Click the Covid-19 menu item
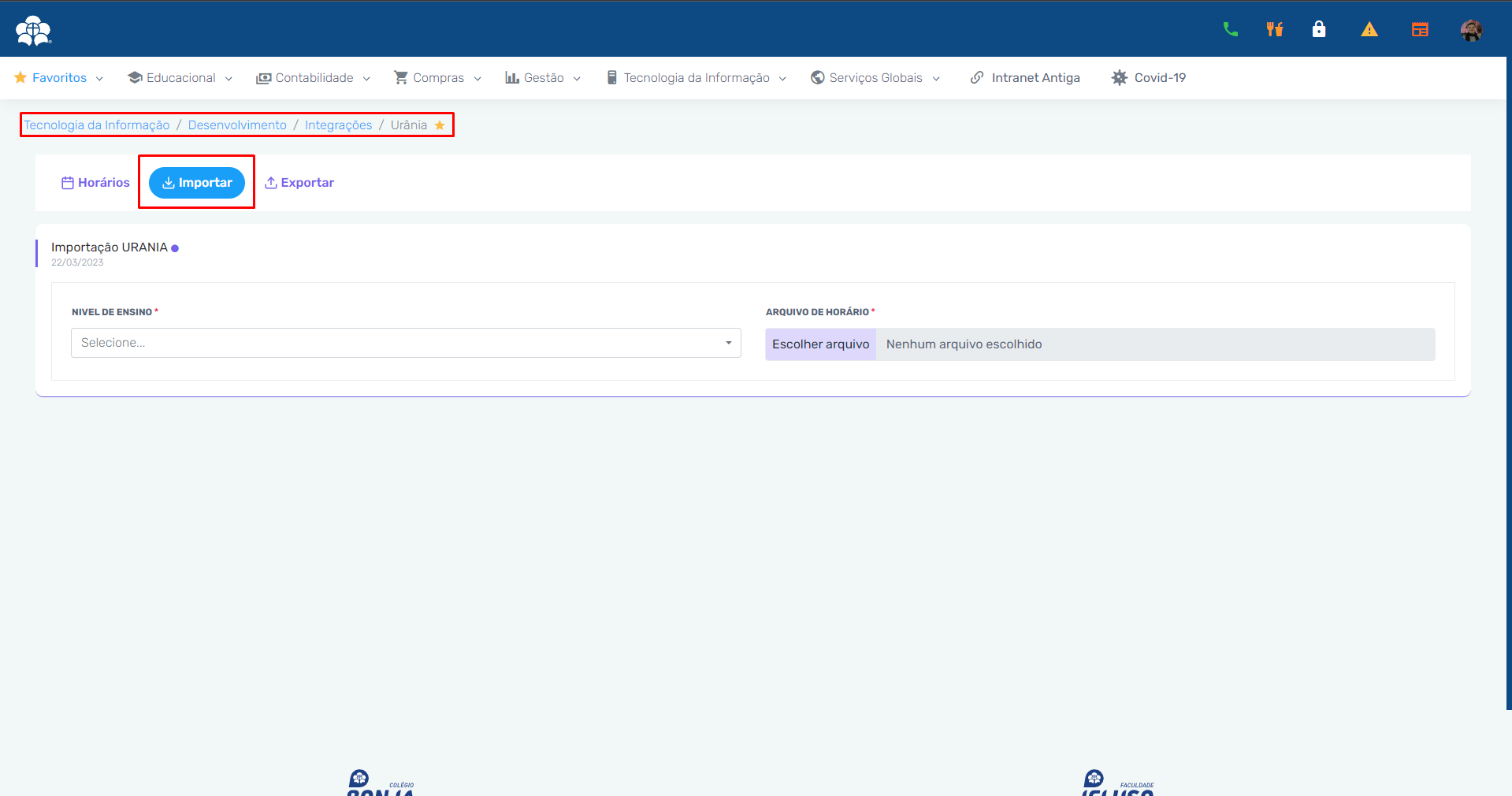This screenshot has width=1512, height=796. [1148, 78]
